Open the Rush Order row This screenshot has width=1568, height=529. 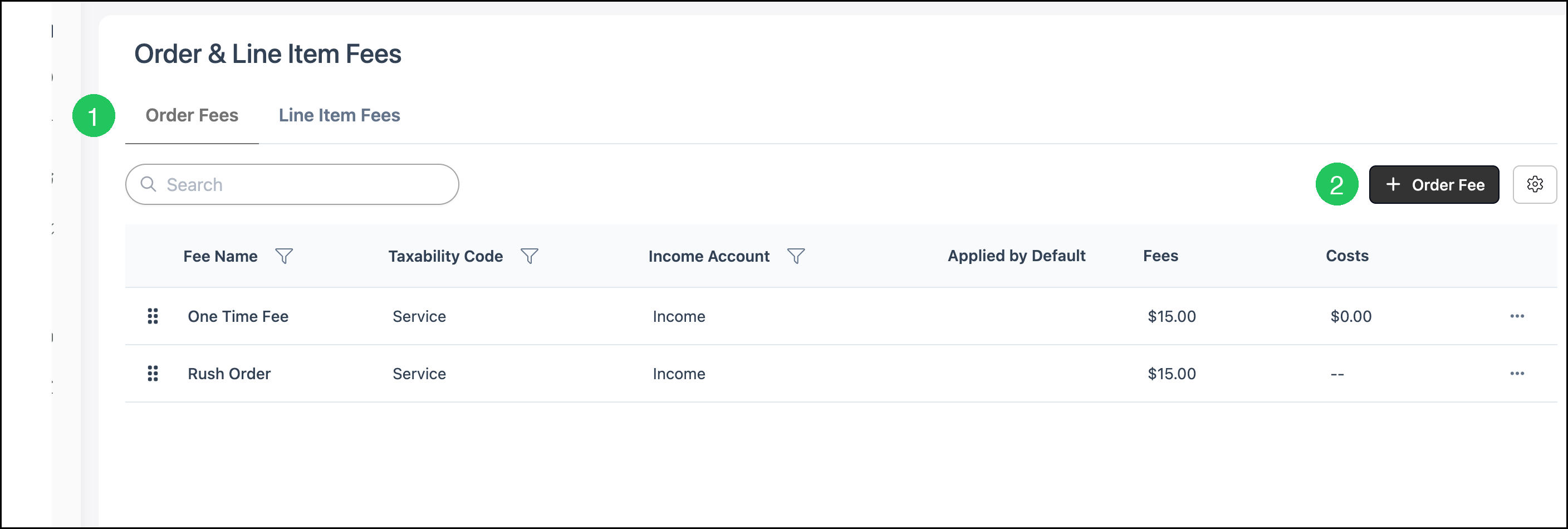[x=841, y=373]
